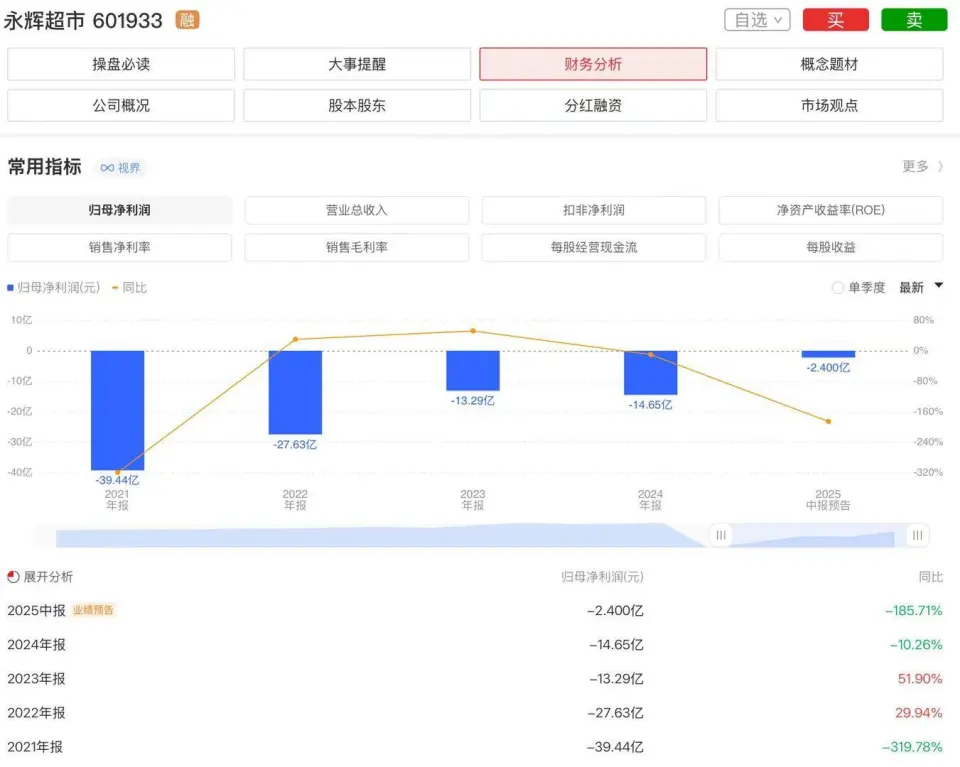
Task: Switch to the 股本股东 tab
Action: (x=356, y=105)
